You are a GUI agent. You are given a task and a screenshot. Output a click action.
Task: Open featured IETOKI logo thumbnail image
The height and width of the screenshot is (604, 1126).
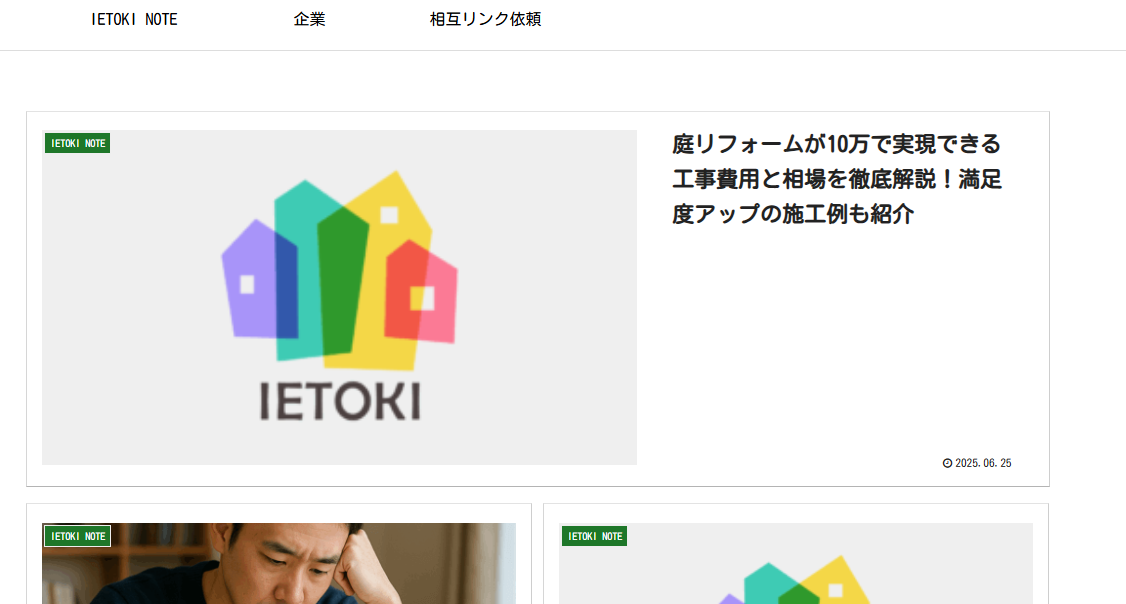pos(339,297)
